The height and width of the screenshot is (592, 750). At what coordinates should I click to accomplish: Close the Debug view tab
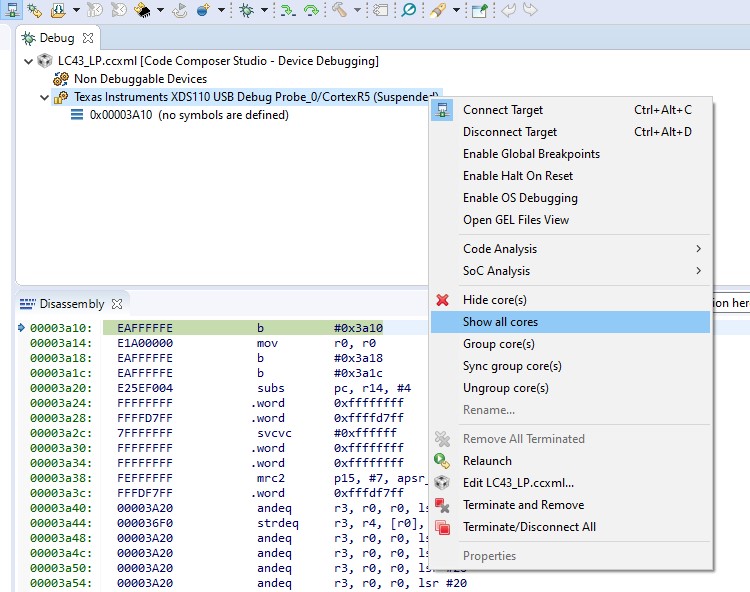coord(88,38)
